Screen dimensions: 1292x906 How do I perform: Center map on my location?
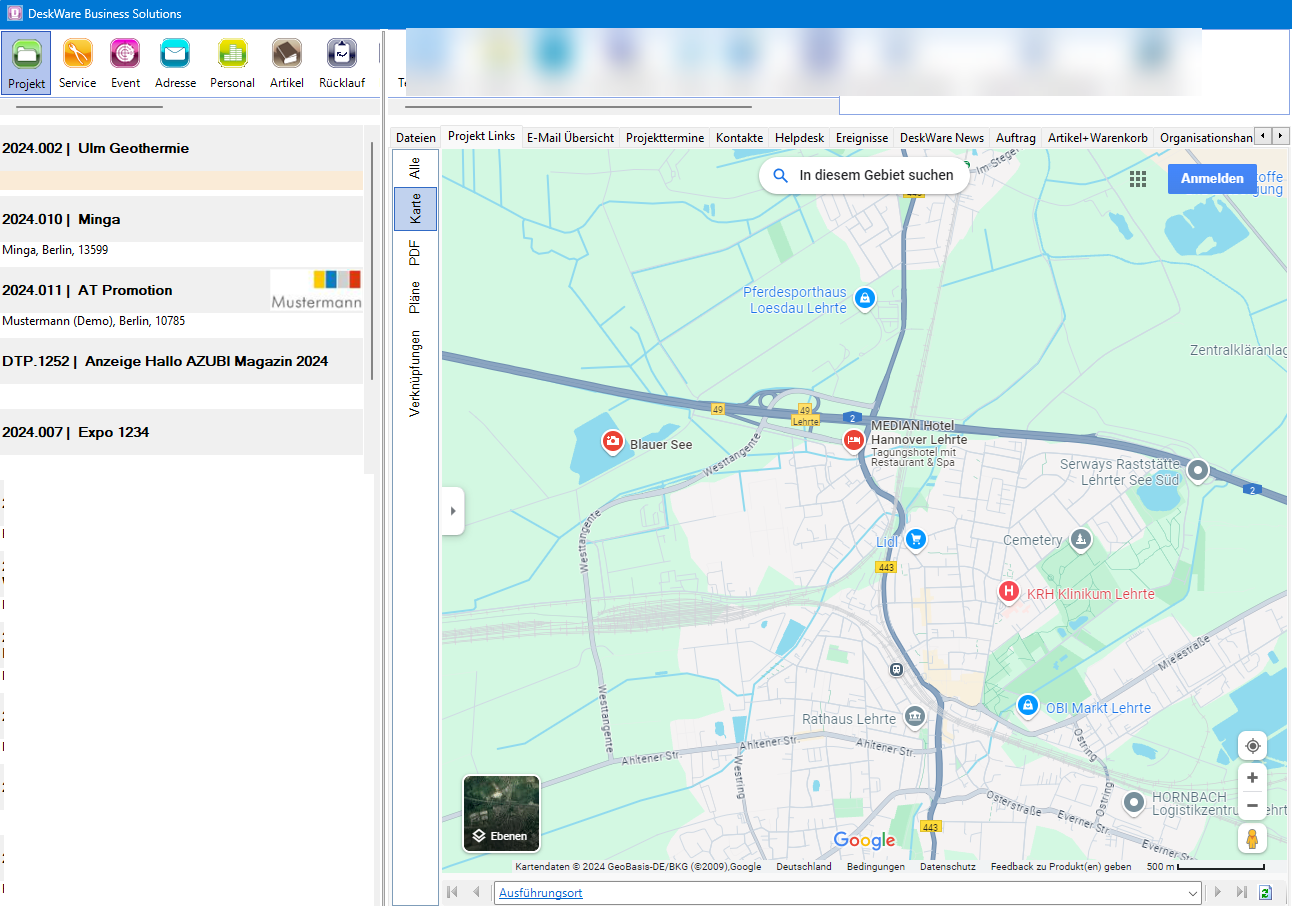coord(1252,746)
